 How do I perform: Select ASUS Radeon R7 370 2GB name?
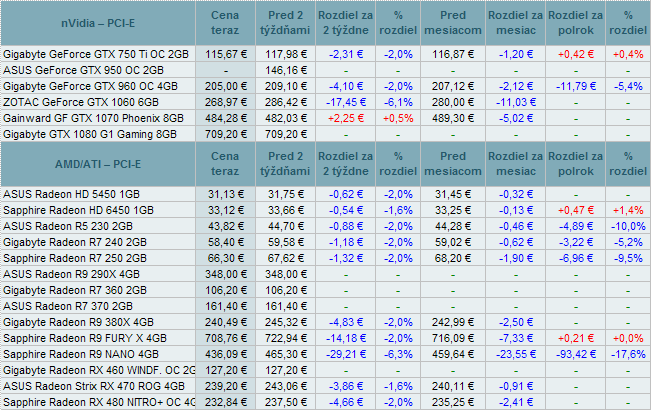tap(68, 306)
